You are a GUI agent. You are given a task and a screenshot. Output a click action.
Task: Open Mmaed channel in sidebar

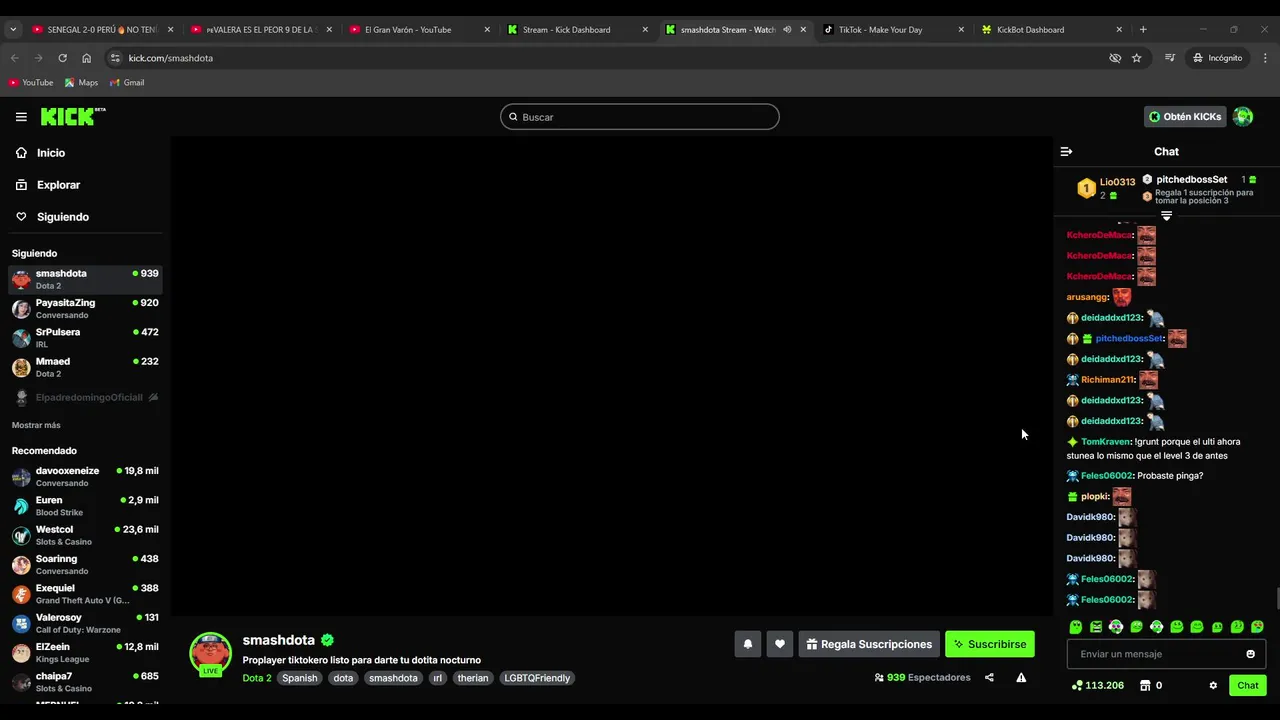click(x=85, y=367)
